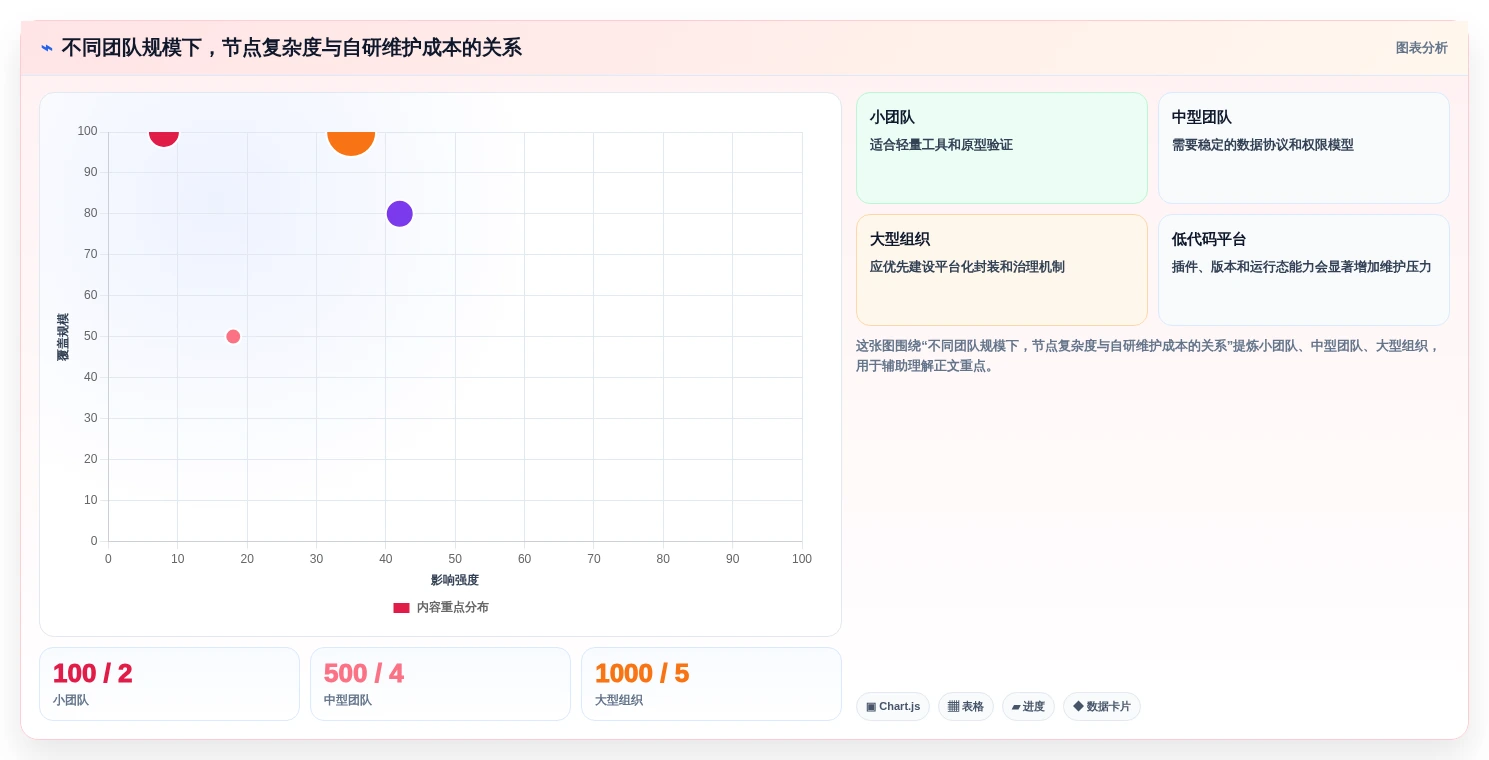Click the 500 / 4 stat card
1489x760 pixels.
coord(440,684)
